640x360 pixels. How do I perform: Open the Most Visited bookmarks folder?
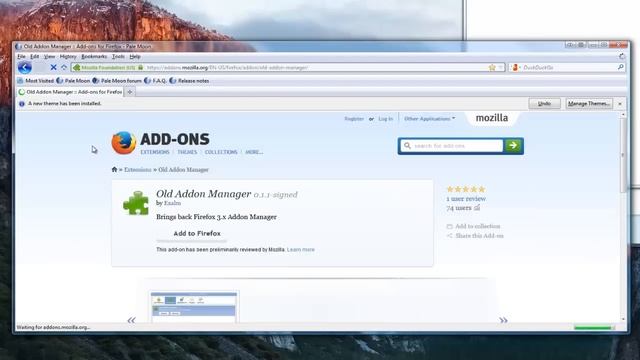pos(36,81)
